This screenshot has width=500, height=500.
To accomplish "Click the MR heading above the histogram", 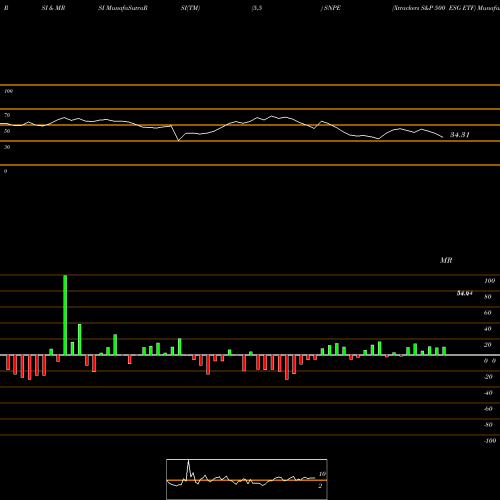I will coord(446,260).
